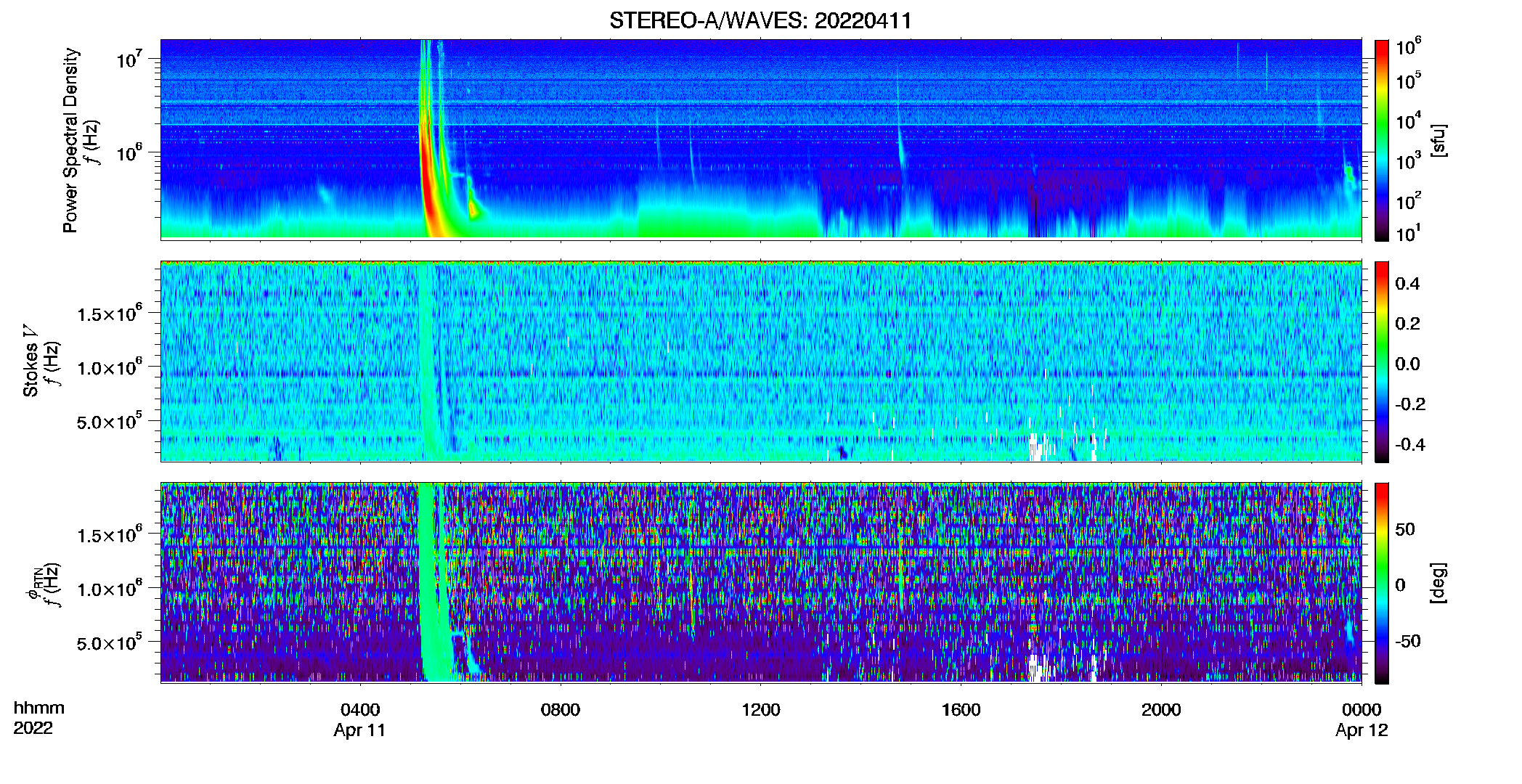Click inside the Stokes V spectrogram panel
1522x784 pixels.
pos(760,362)
